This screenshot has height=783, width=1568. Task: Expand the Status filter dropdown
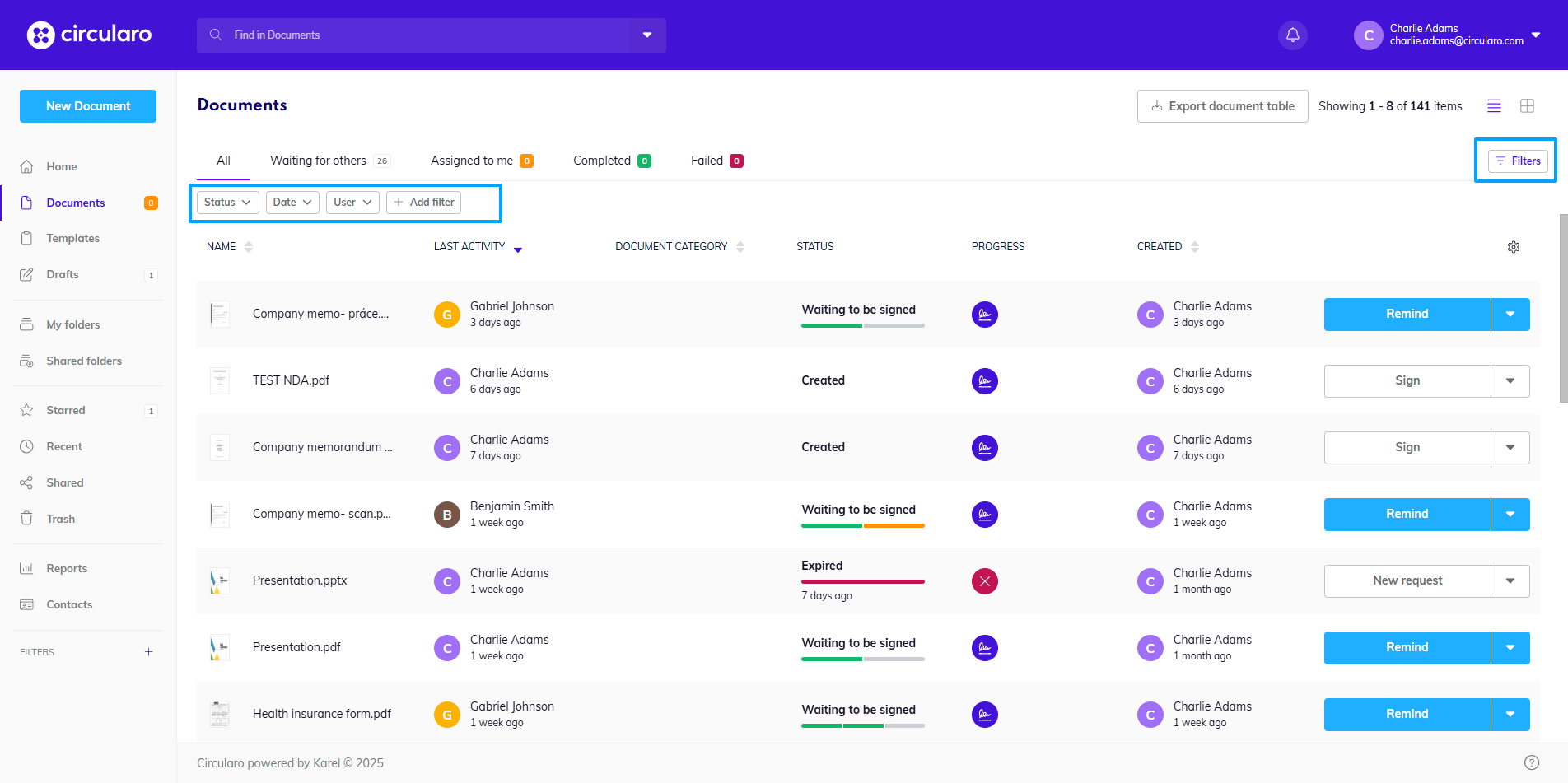point(227,203)
